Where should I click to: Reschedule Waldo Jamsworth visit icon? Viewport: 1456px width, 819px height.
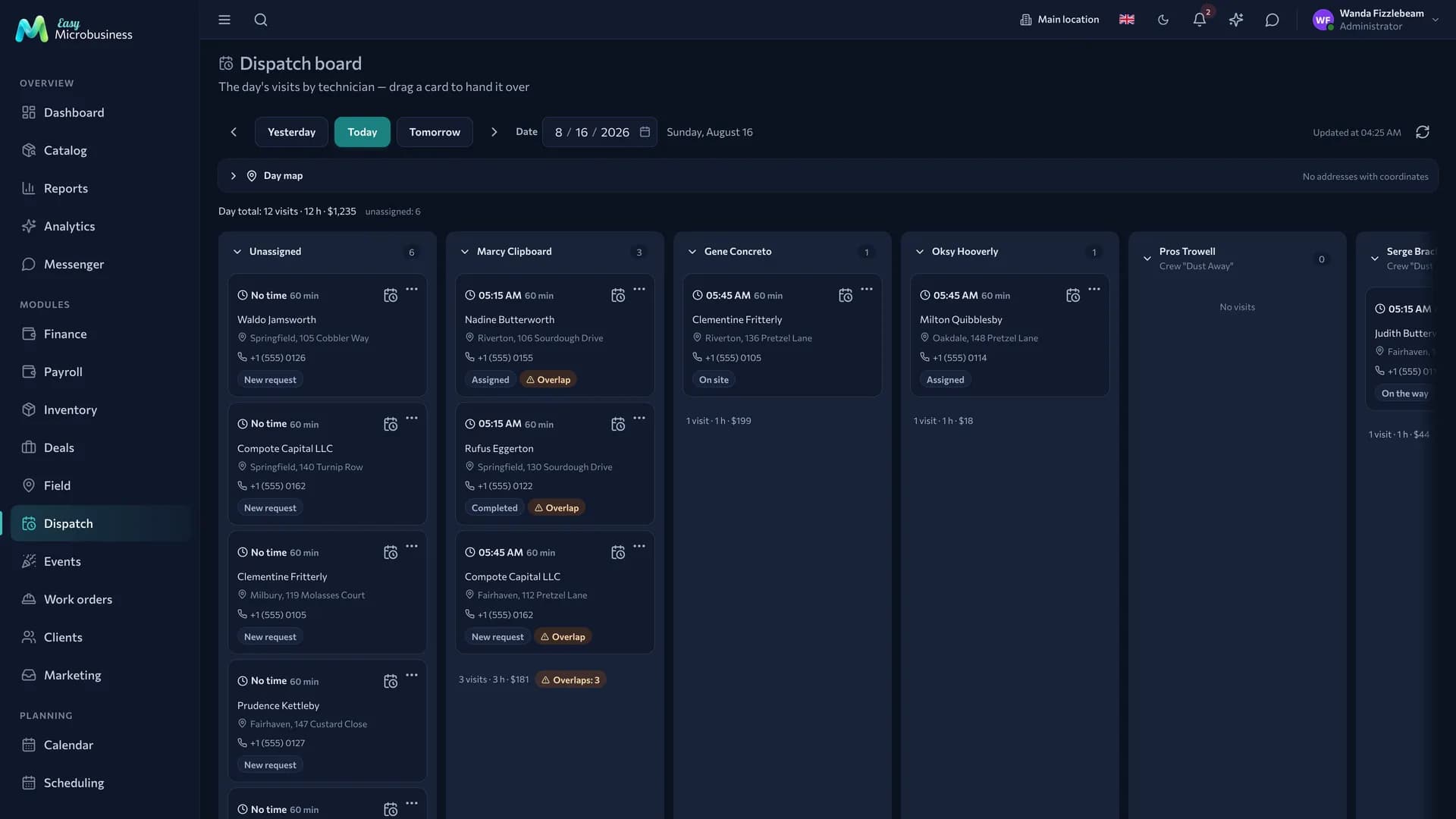(x=391, y=296)
